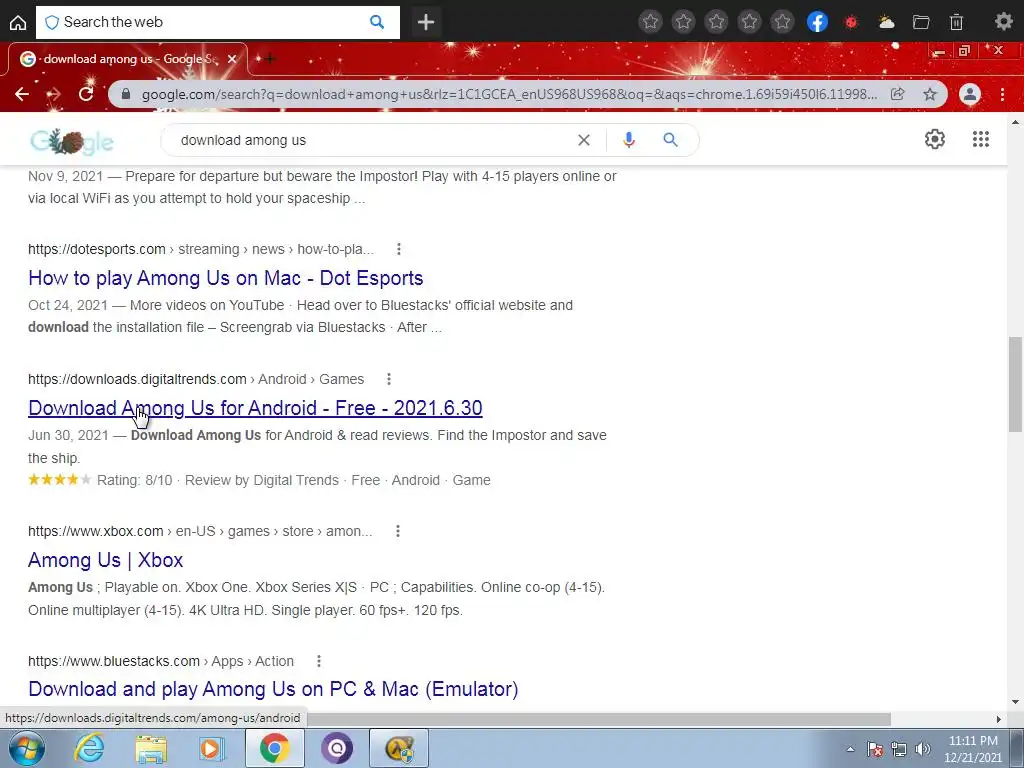Screen dimensions: 1024x768
Task: Reload the Google results page
Action: tap(86, 94)
